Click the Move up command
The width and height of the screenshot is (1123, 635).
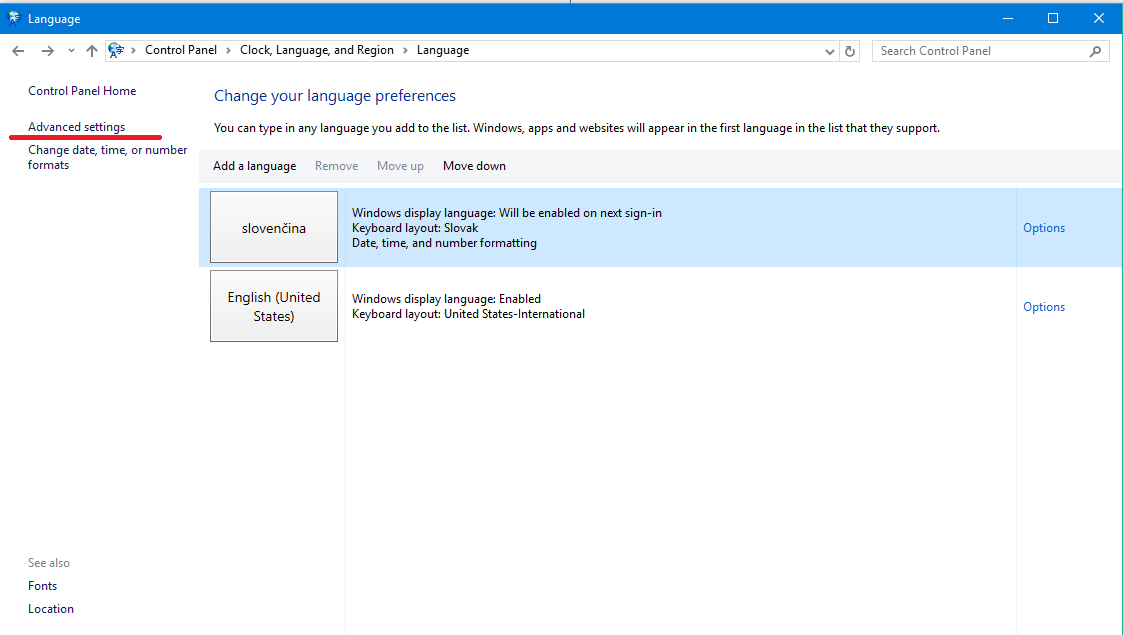coord(400,166)
